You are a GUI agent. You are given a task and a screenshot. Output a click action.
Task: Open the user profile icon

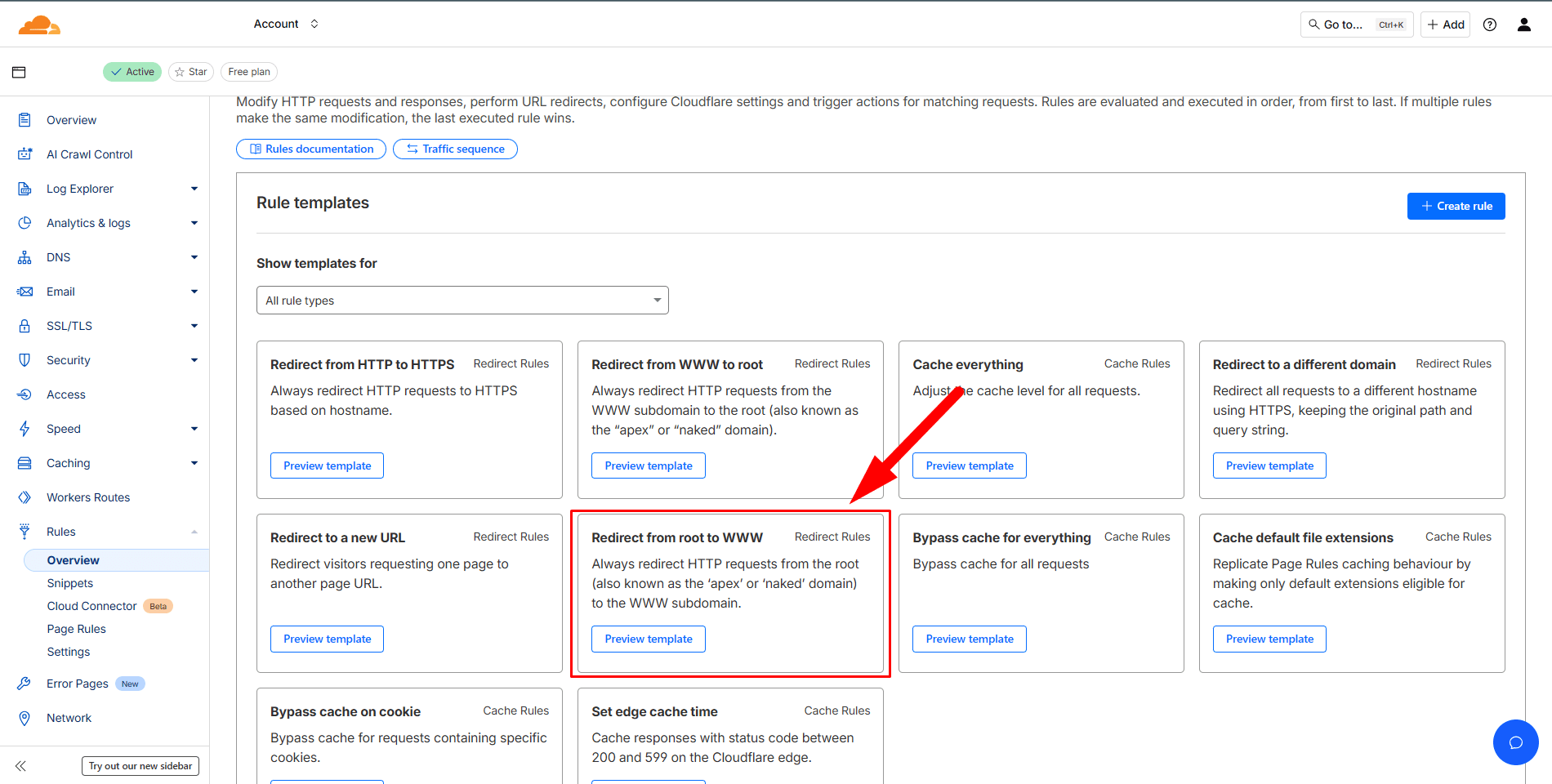(1524, 24)
